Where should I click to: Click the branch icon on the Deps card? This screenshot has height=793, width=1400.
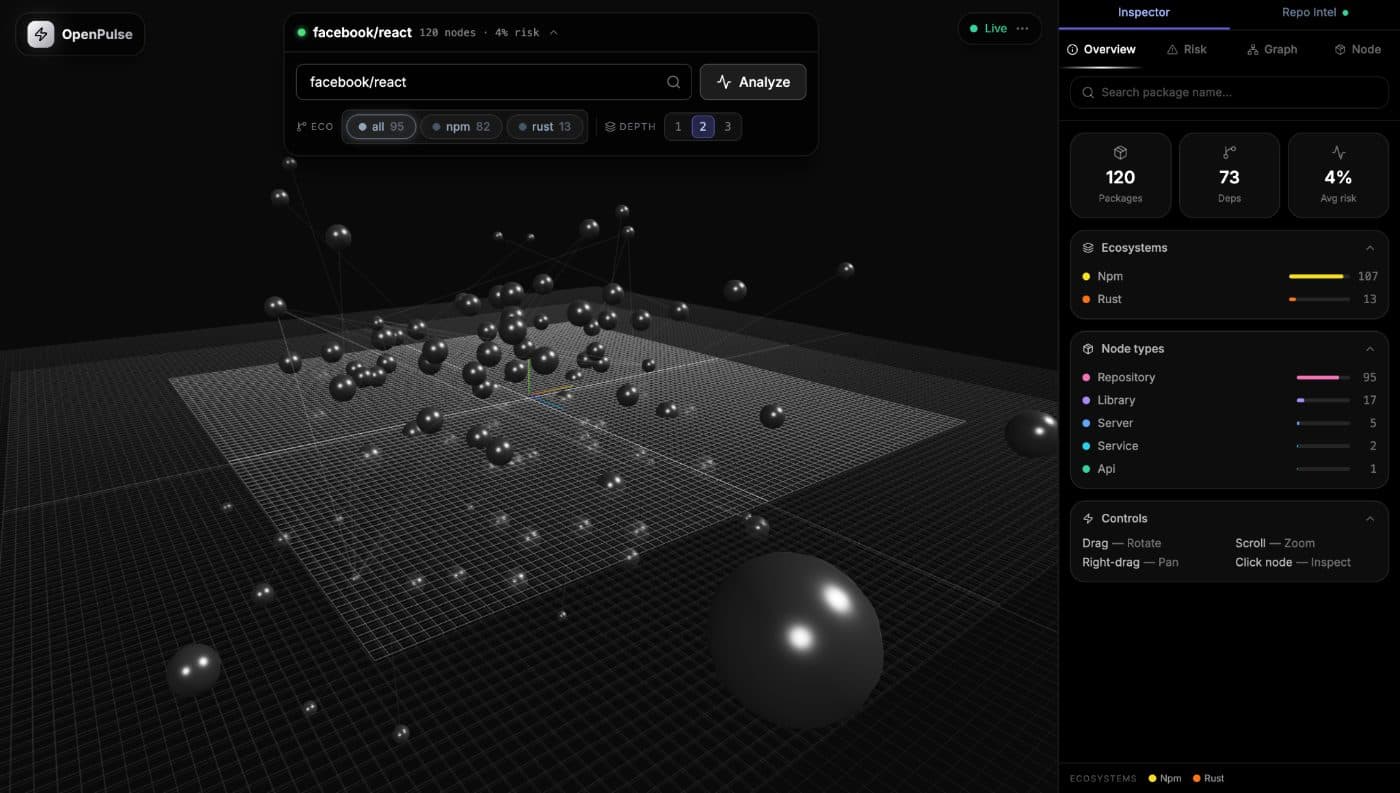[x=1229, y=153]
